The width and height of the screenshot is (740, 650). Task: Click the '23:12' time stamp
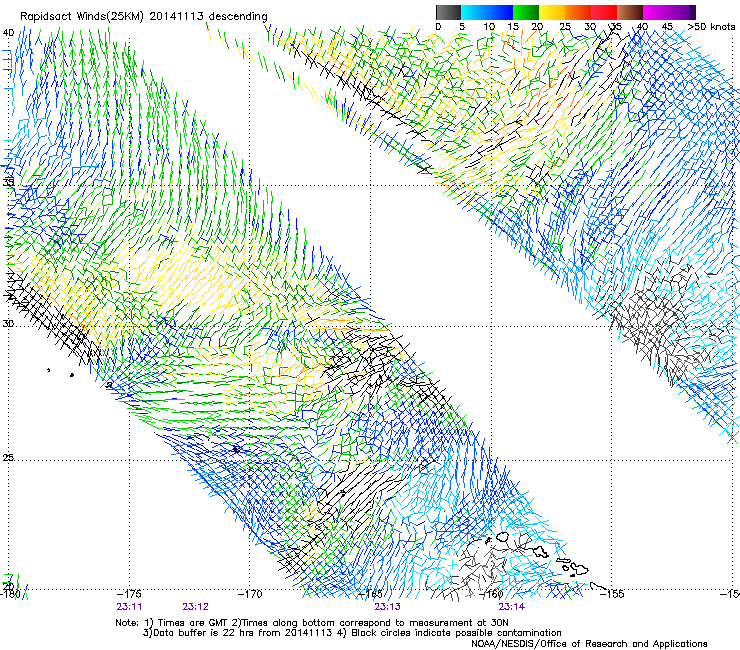coord(195,607)
